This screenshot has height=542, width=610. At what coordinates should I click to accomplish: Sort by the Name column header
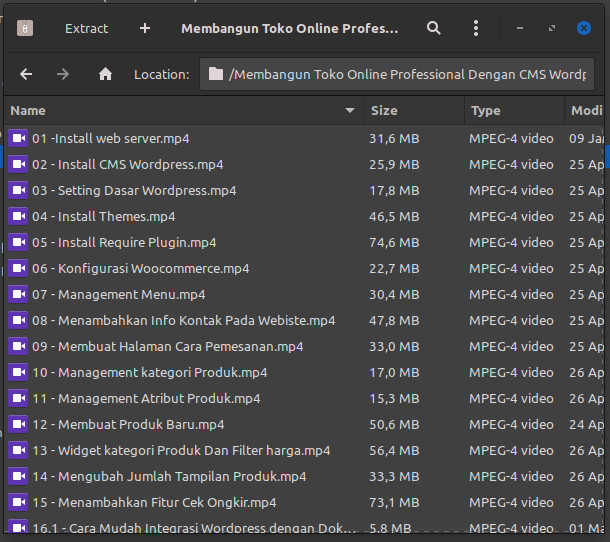tap(184, 111)
